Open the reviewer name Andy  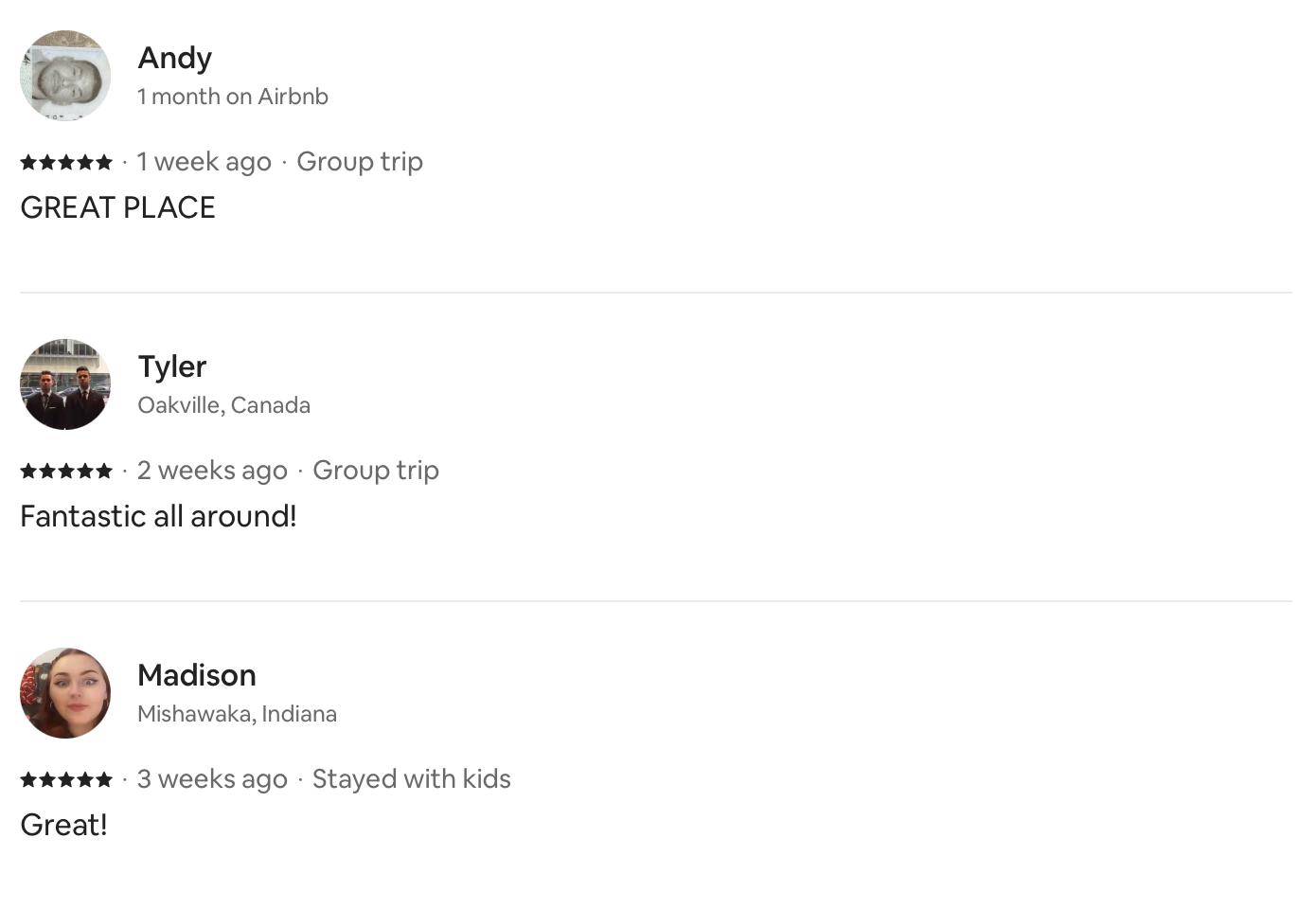pos(175,58)
